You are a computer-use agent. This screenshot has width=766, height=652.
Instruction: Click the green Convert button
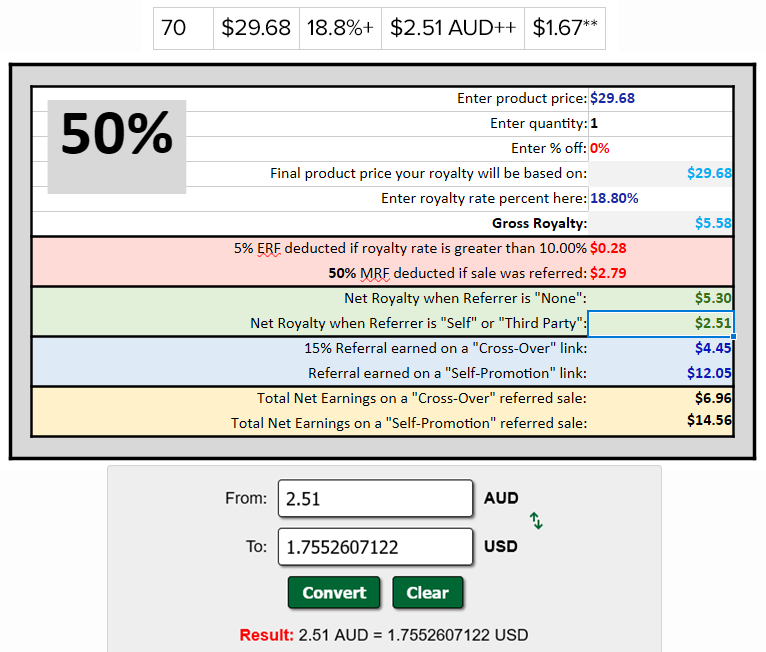[x=334, y=592]
